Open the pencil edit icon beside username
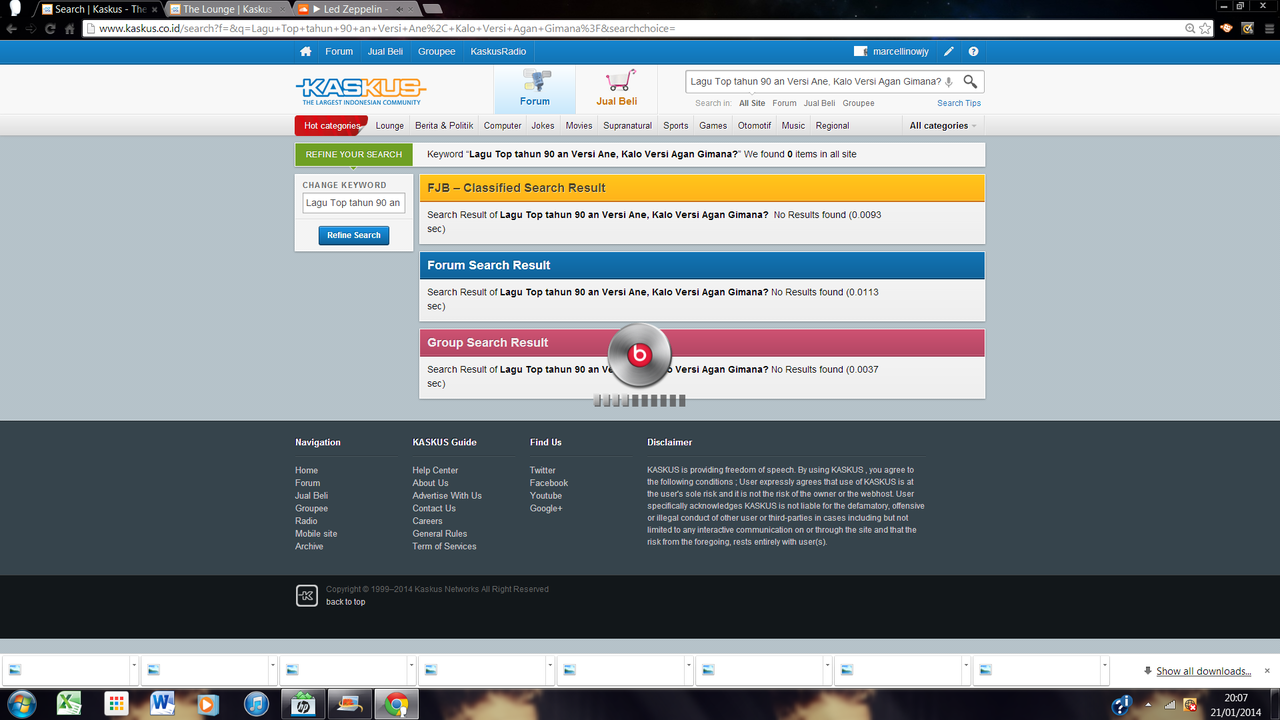The height and width of the screenshot is (720, 1280). pyautogui.click(x=949, y=51)
